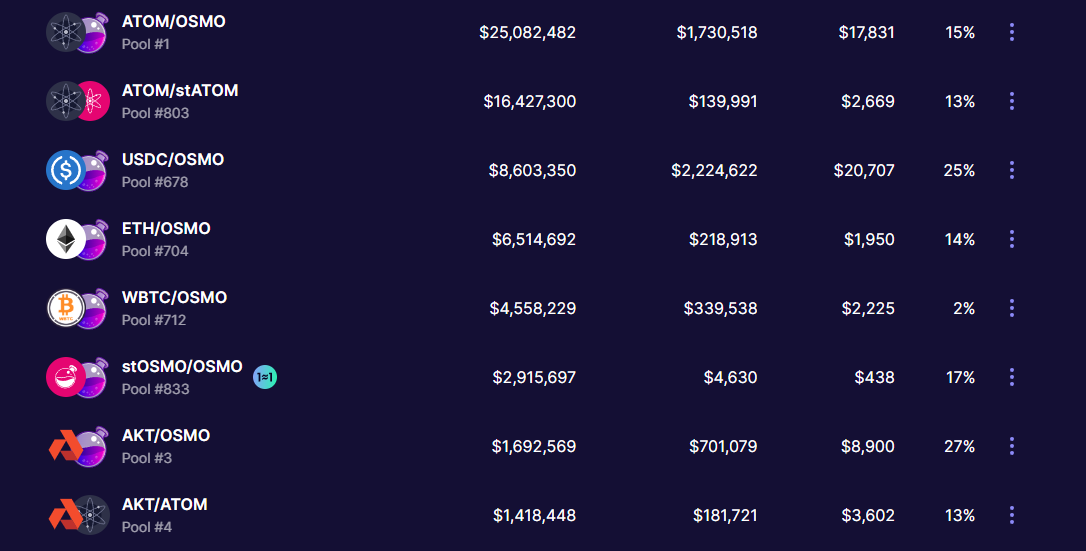Viewport: 1086px width, 551px height.
Task: Click the AKT/ATOM pool token icons
Action: tap(77, 515)
